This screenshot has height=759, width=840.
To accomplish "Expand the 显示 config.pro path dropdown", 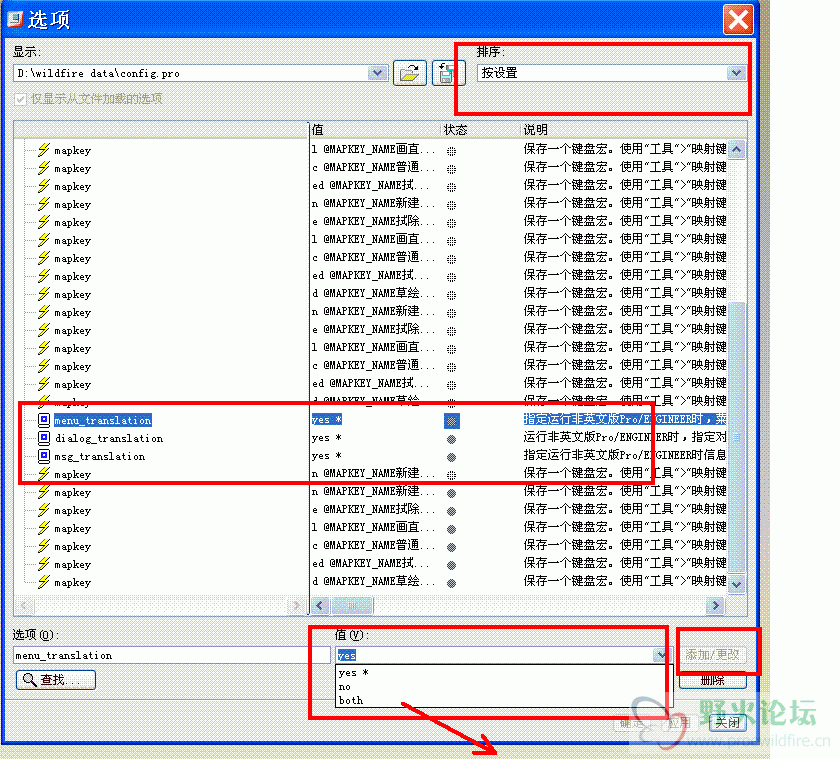I will point(378,73).
